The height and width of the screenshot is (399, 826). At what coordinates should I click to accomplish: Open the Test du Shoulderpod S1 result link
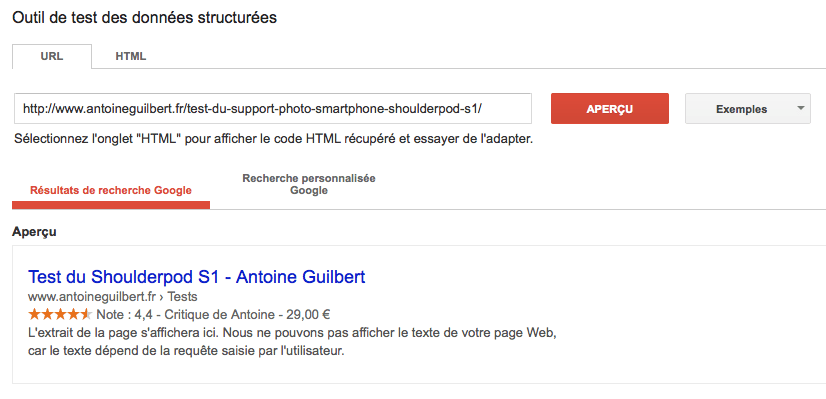click(196, 277)
